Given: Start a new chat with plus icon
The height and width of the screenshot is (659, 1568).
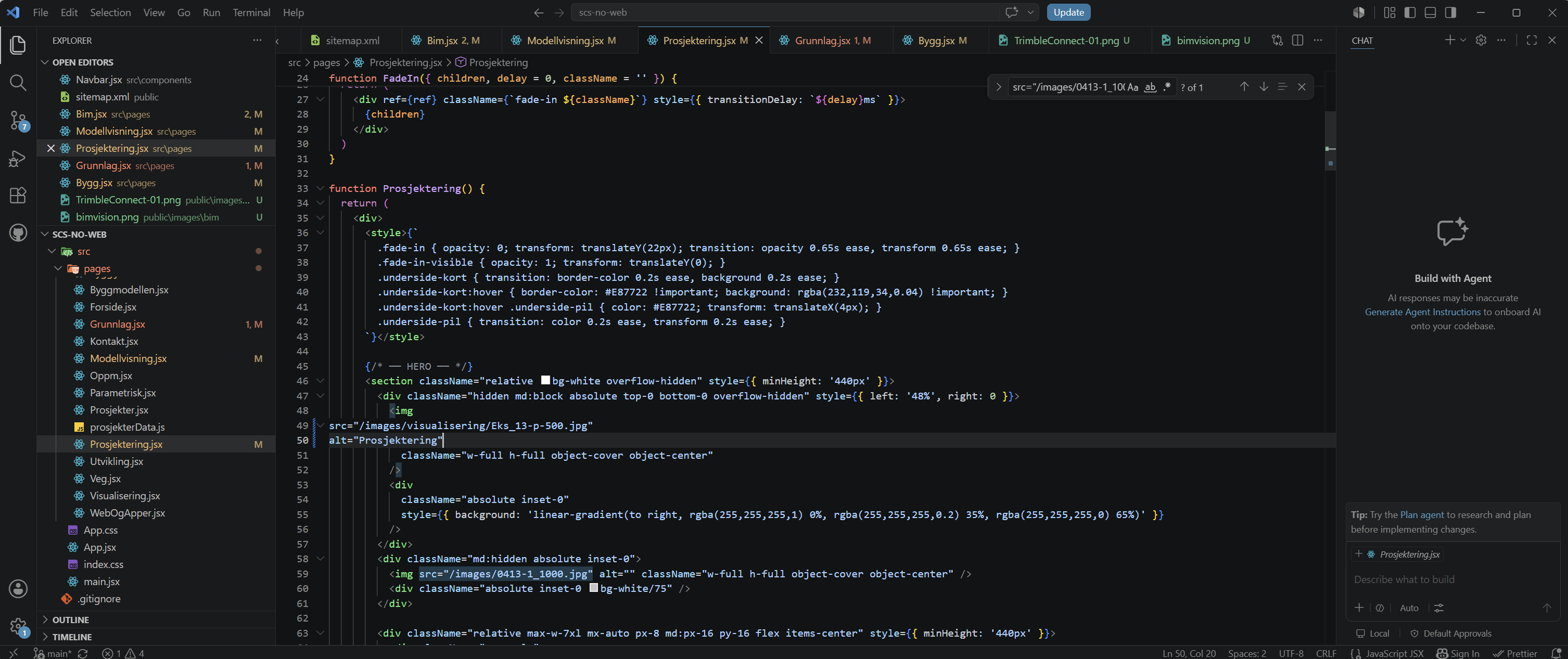Looking at the screenshot, I should [x=1450, y=40].
